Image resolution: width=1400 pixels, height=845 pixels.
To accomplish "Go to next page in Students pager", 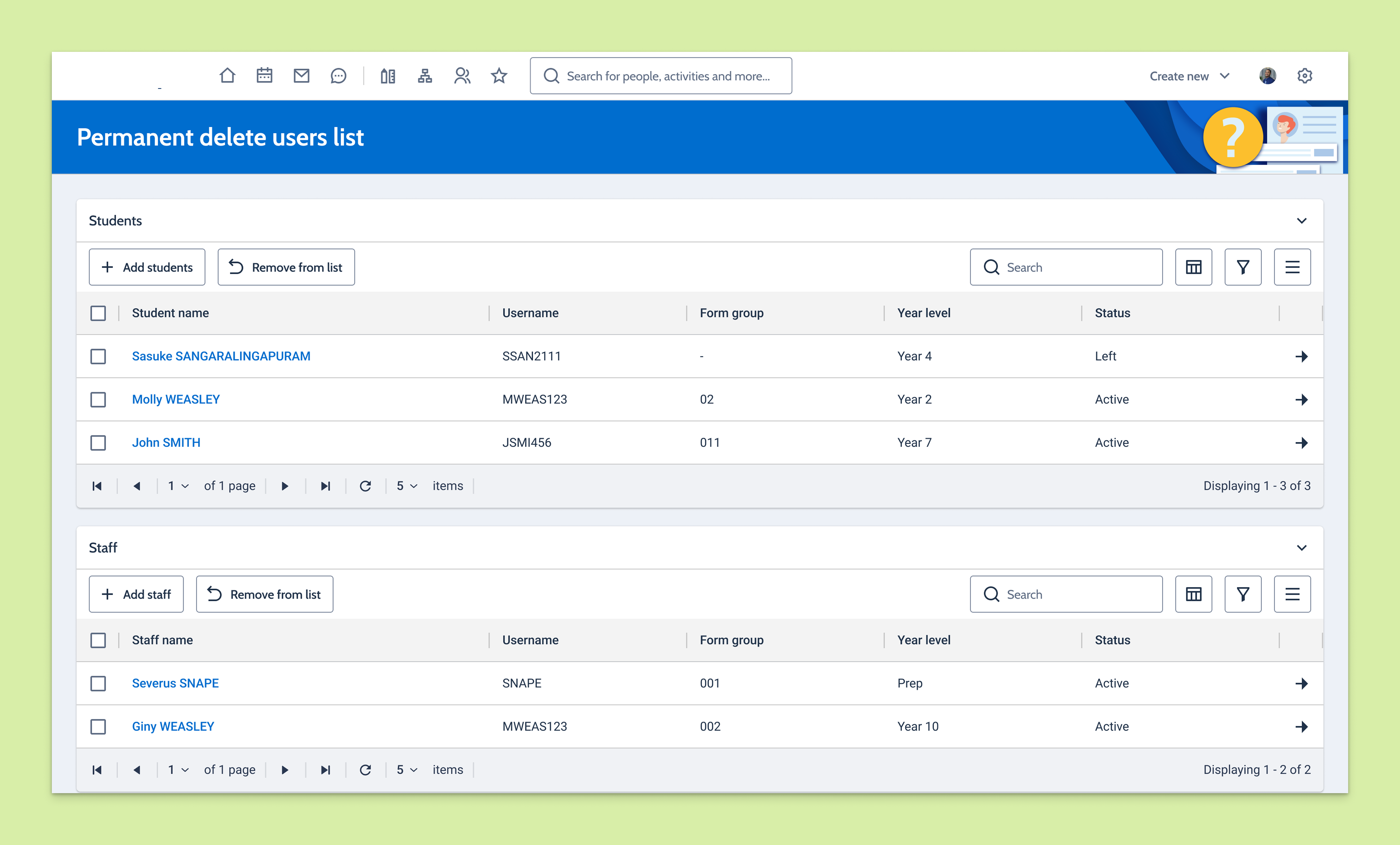I will [x=285, y=486].
